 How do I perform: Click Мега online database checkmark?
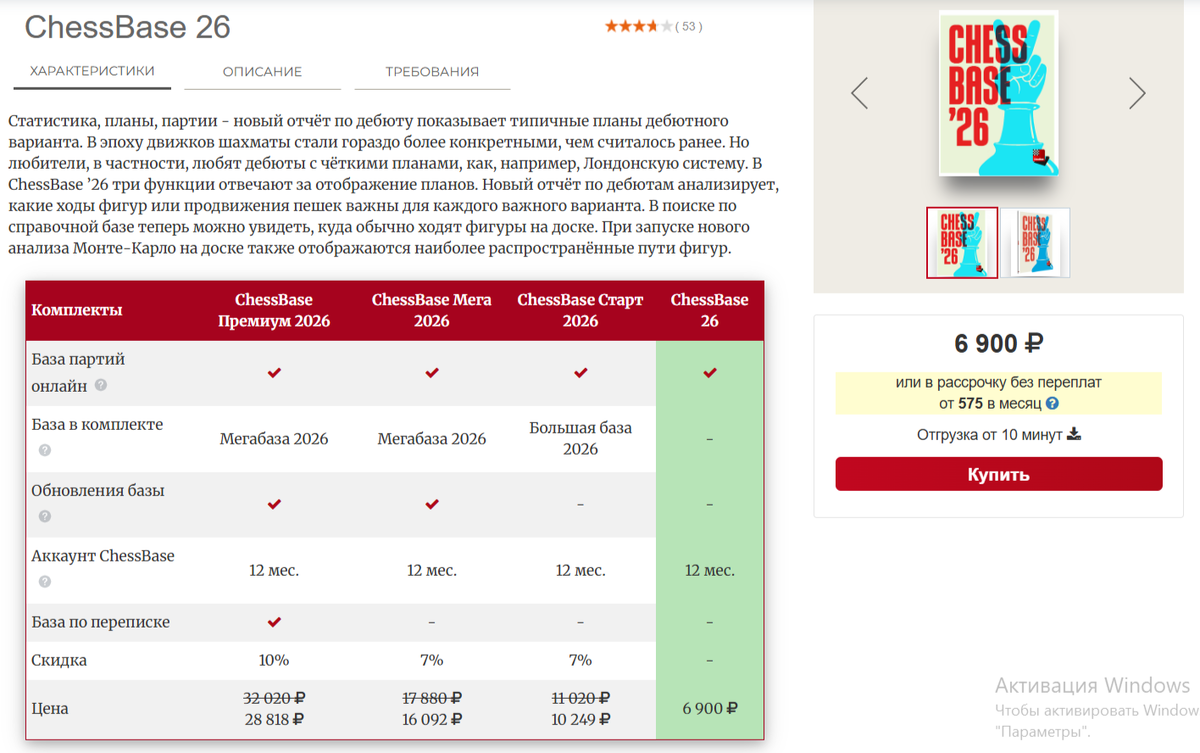[x=432, y=373]
